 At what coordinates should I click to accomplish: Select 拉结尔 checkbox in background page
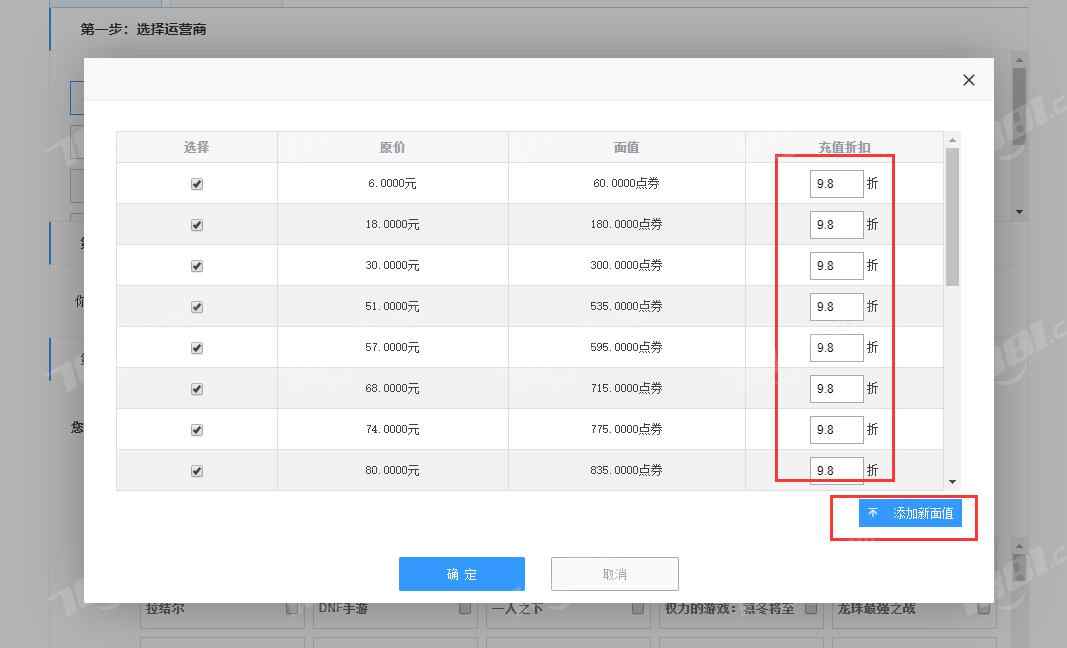(291, 608)
